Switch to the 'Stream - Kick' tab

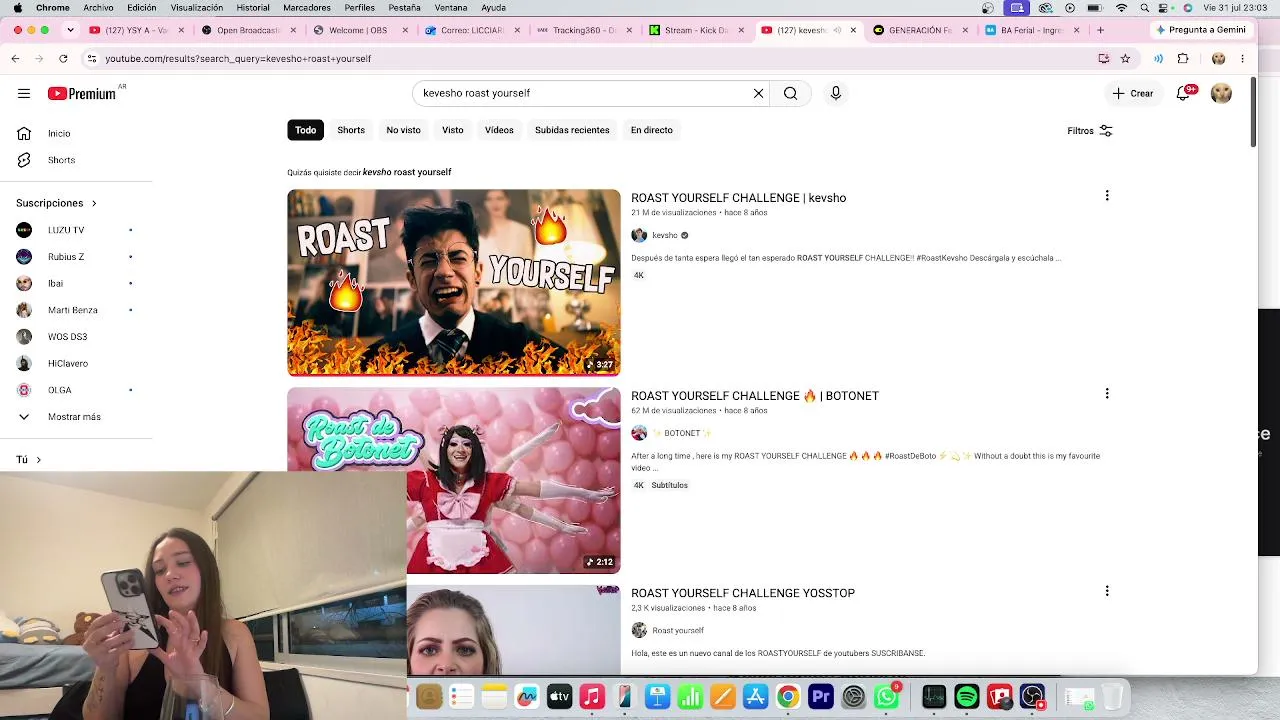[695, 30]
